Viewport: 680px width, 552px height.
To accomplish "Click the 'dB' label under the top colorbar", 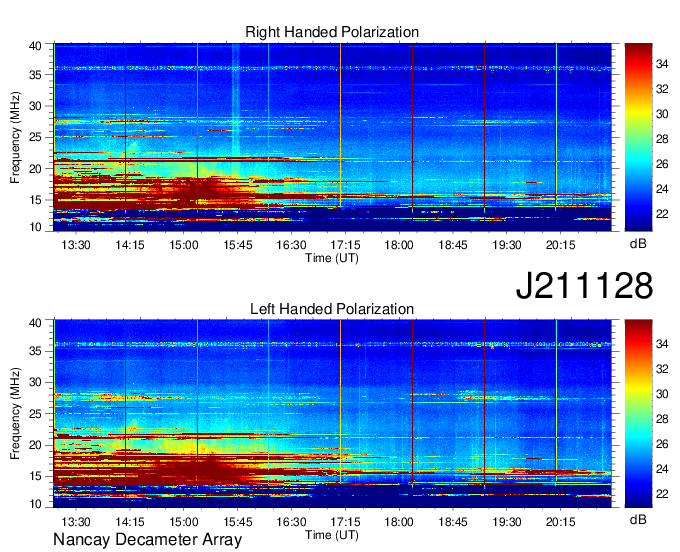I will [x=638, y=243].
